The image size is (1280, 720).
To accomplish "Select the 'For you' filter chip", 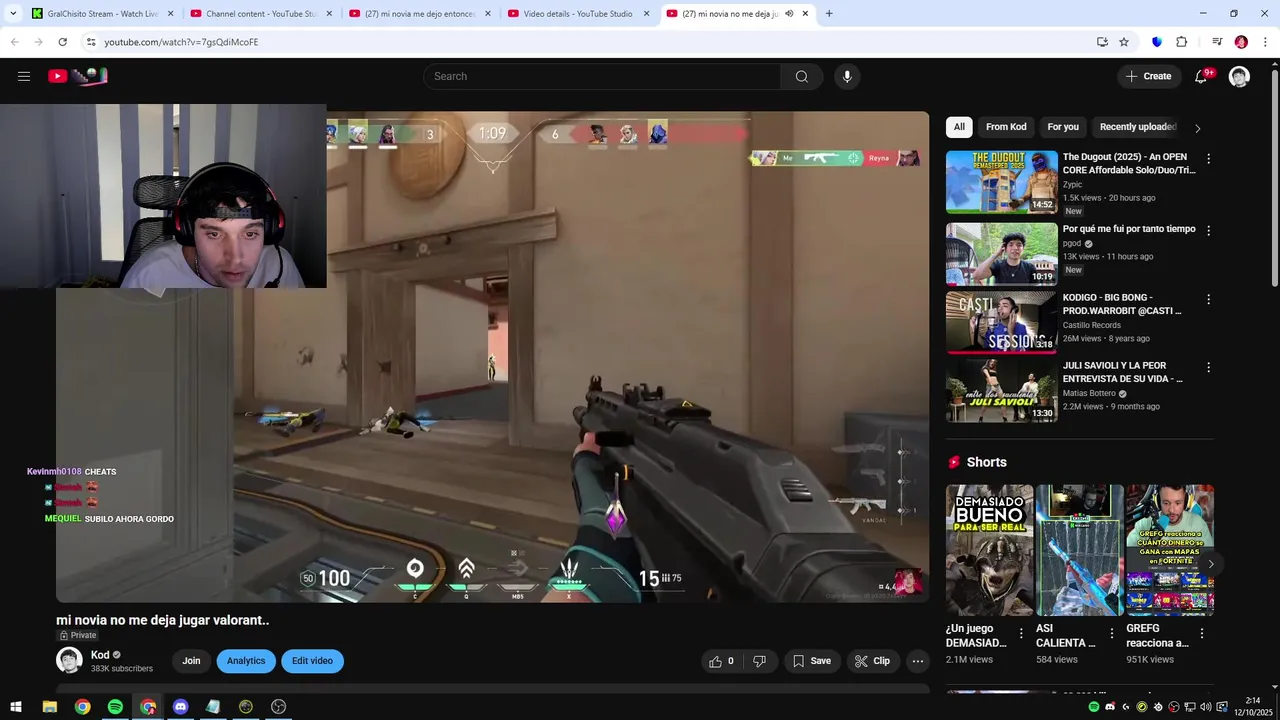I will click(x=1063, y=127).
